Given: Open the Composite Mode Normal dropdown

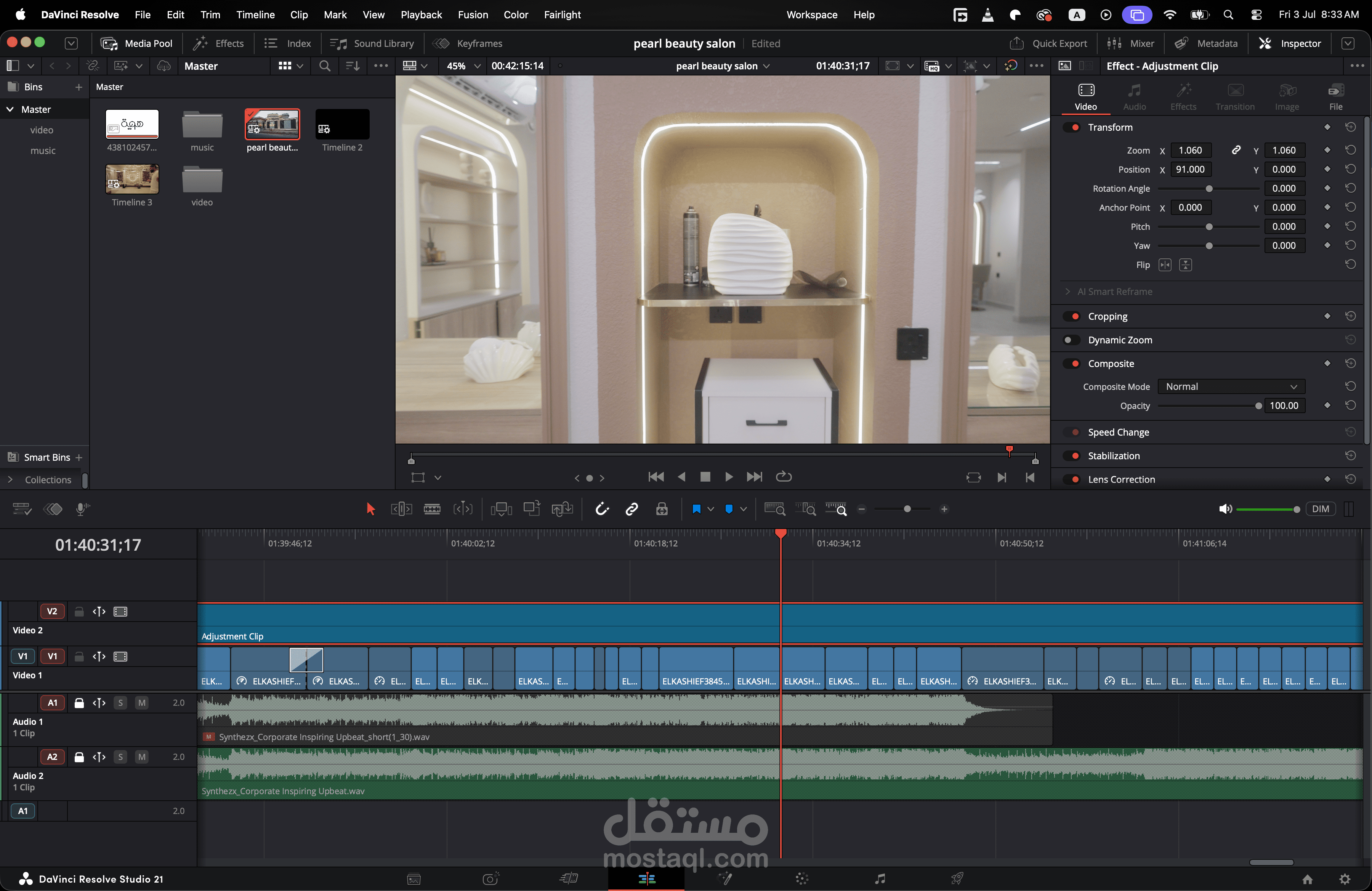Looking at the screenshot, I should click(x=1231, y=387).
